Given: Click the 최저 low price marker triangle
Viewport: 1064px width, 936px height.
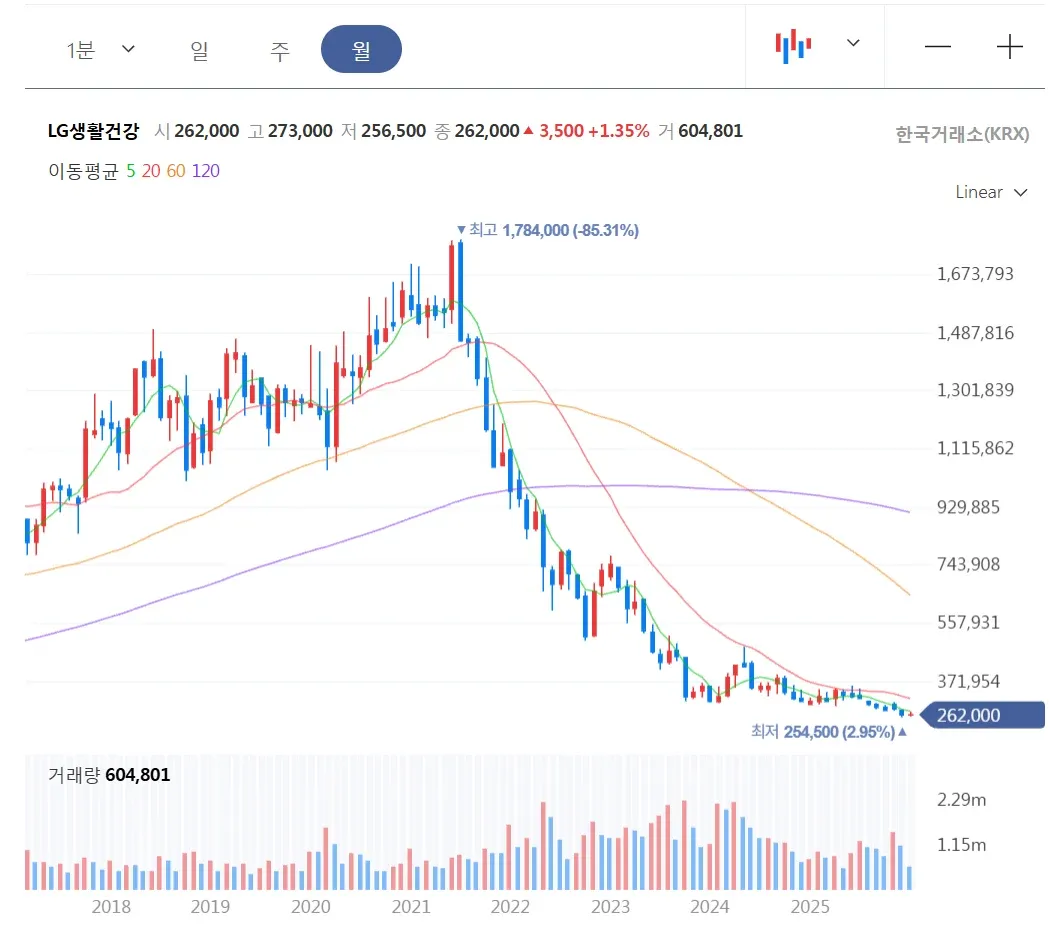Looking at the screenshot, I should [x=903, y=733].
